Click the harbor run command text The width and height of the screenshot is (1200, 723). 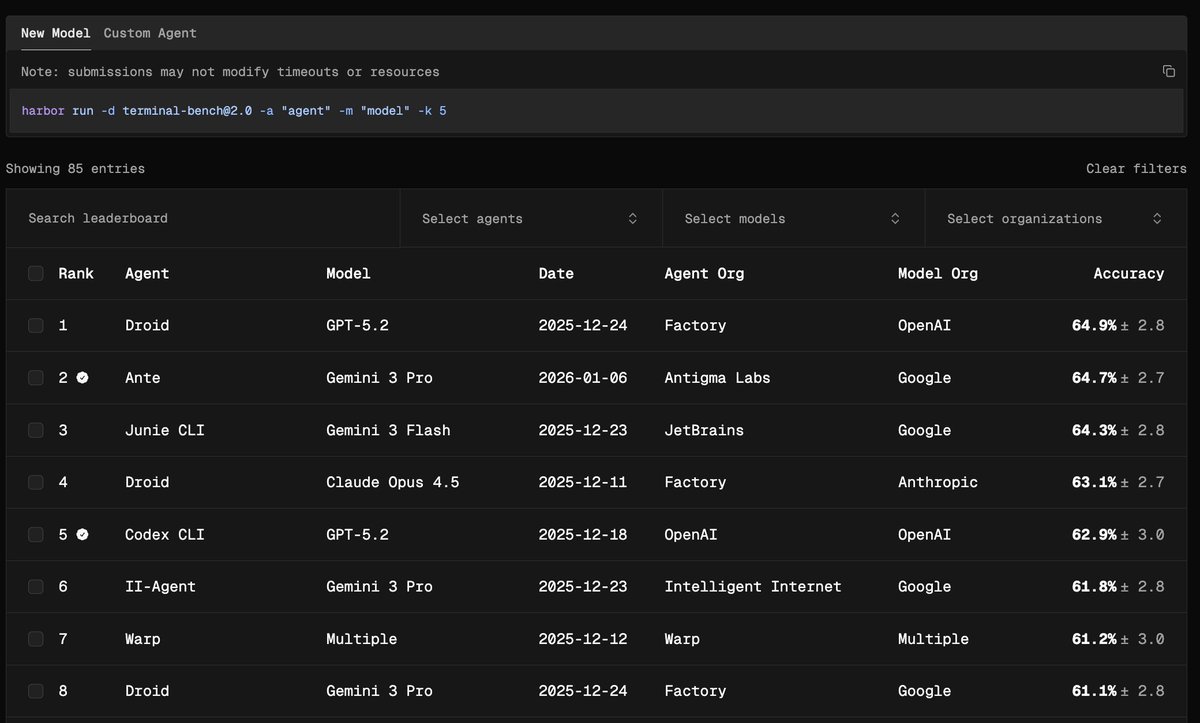tap(234, 110)
